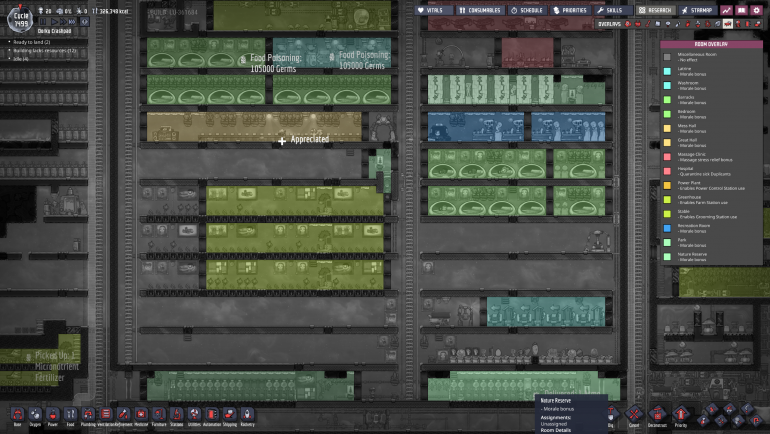Toggle the Farming overlay

pyautogui.click(x=717, y=24)
